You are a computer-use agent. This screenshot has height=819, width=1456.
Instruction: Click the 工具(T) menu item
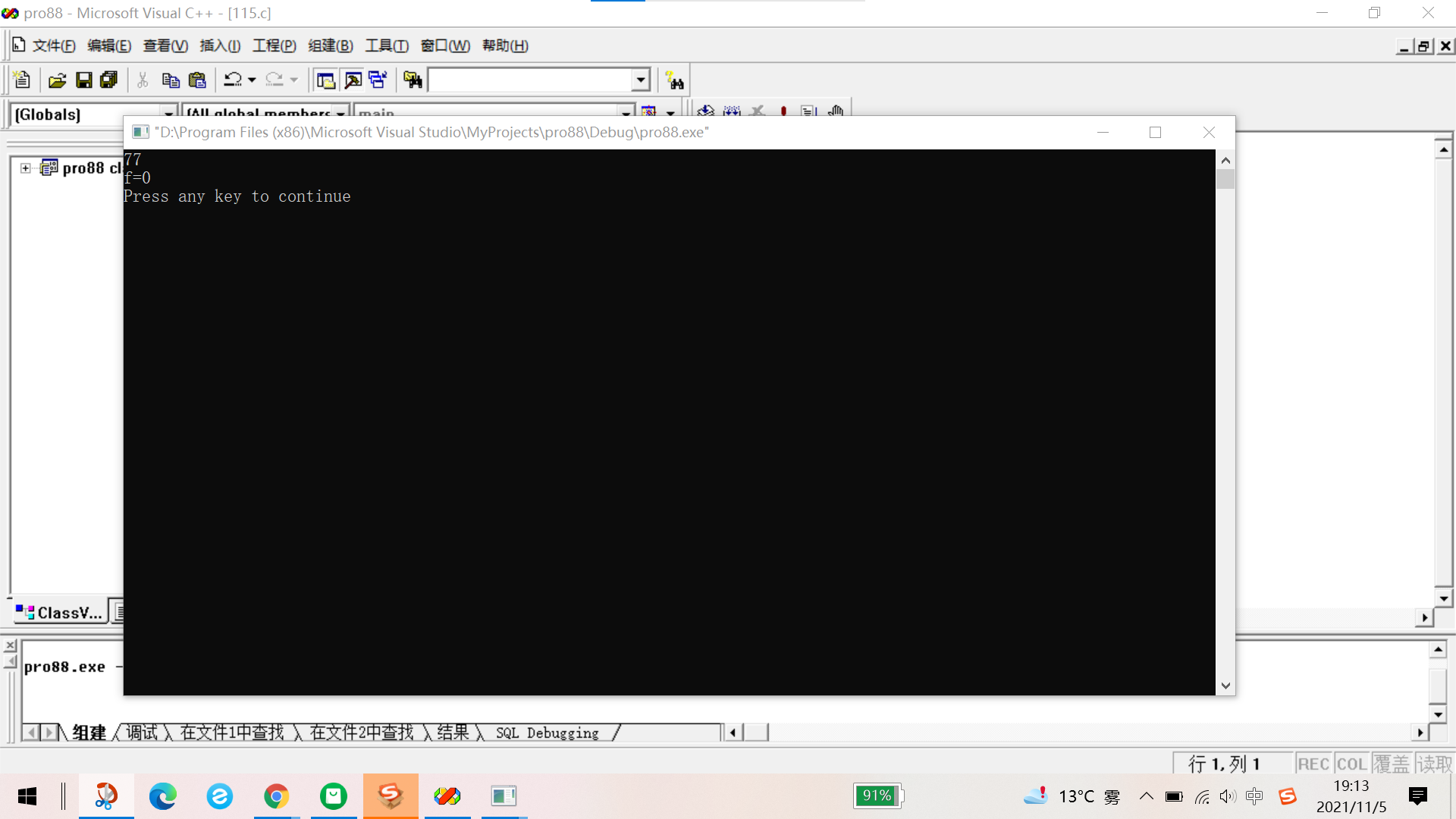pos(387,45)
